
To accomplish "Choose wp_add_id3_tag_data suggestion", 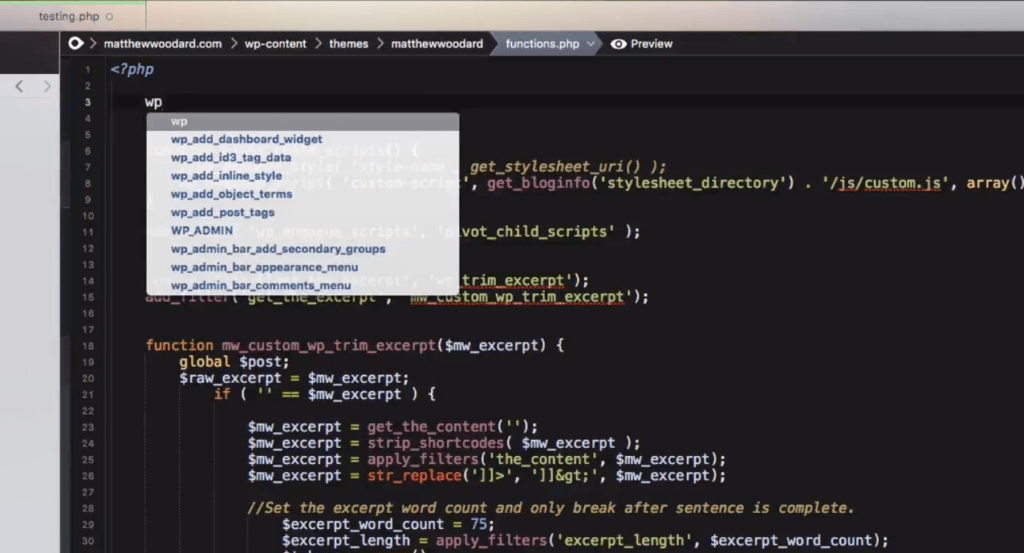I will tap(303, 157).
